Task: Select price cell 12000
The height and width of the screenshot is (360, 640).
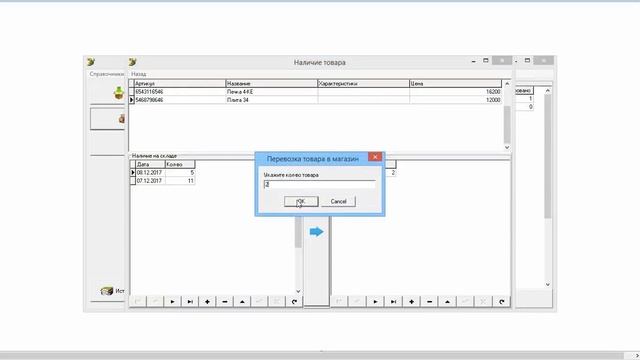Action: tap(456, 100)
